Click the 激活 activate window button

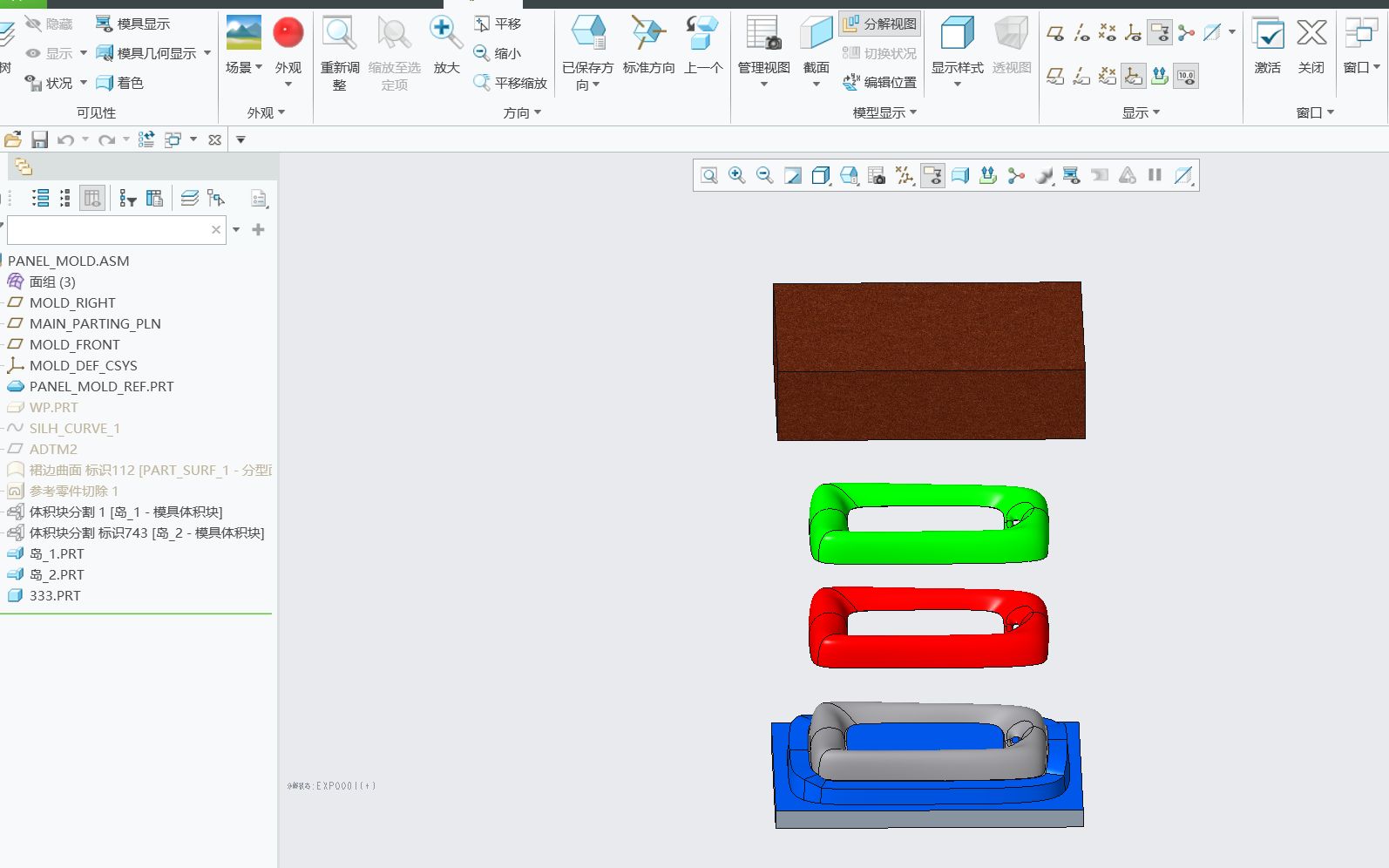1268,45
